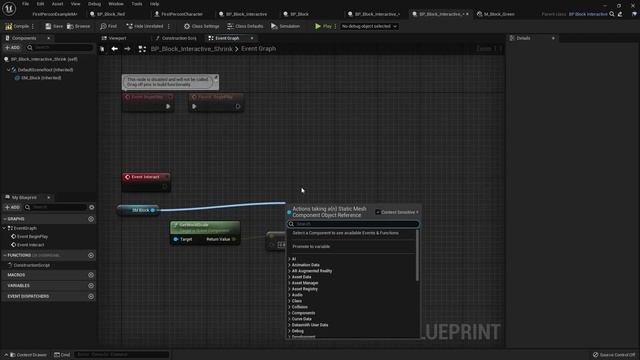The width and height of the screenshot is (640, 360).
Task: Open Class Settings
Action: click(x=201, y=26)
